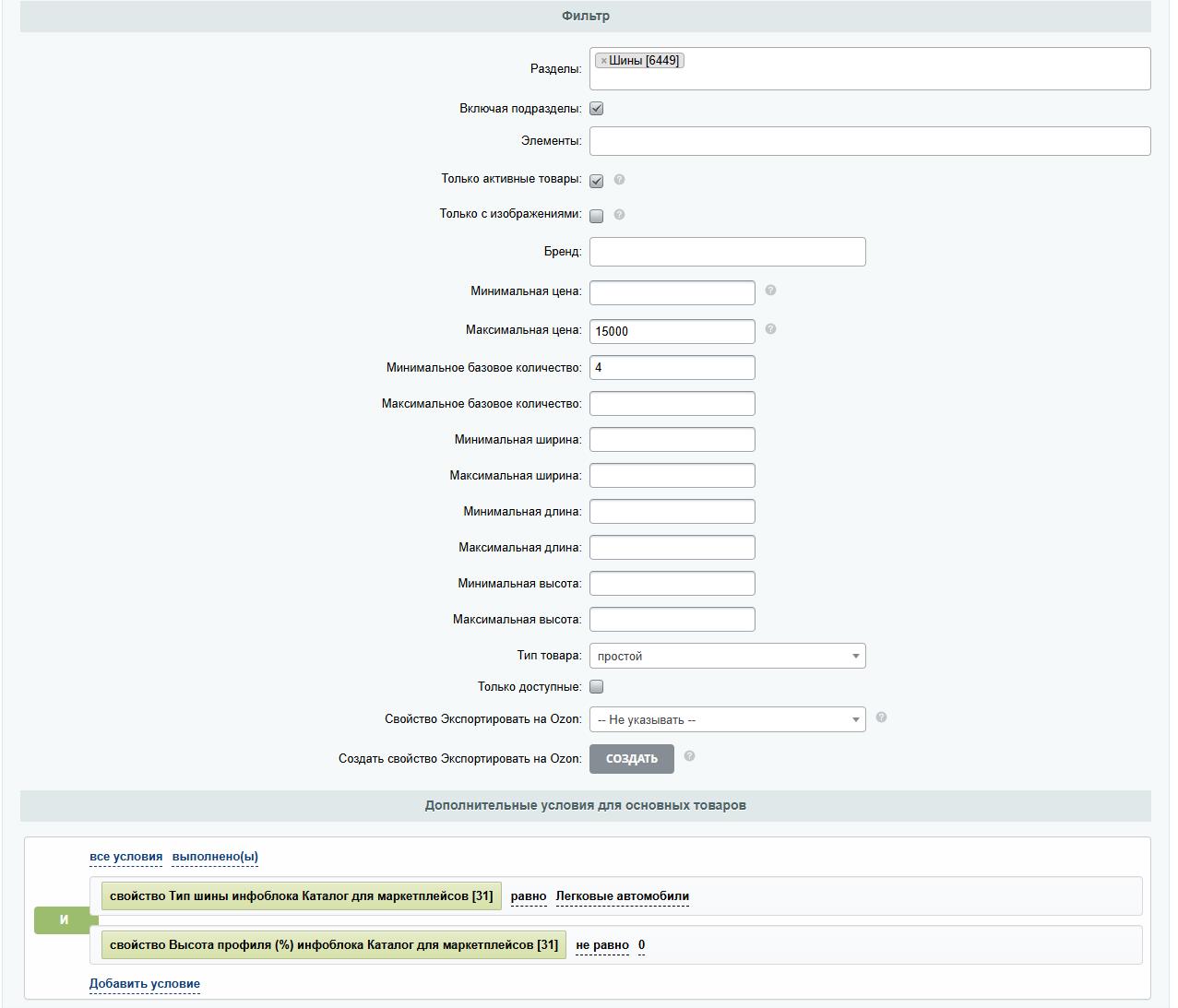Focus the Минимальная цена field

(x=672, y=292)
